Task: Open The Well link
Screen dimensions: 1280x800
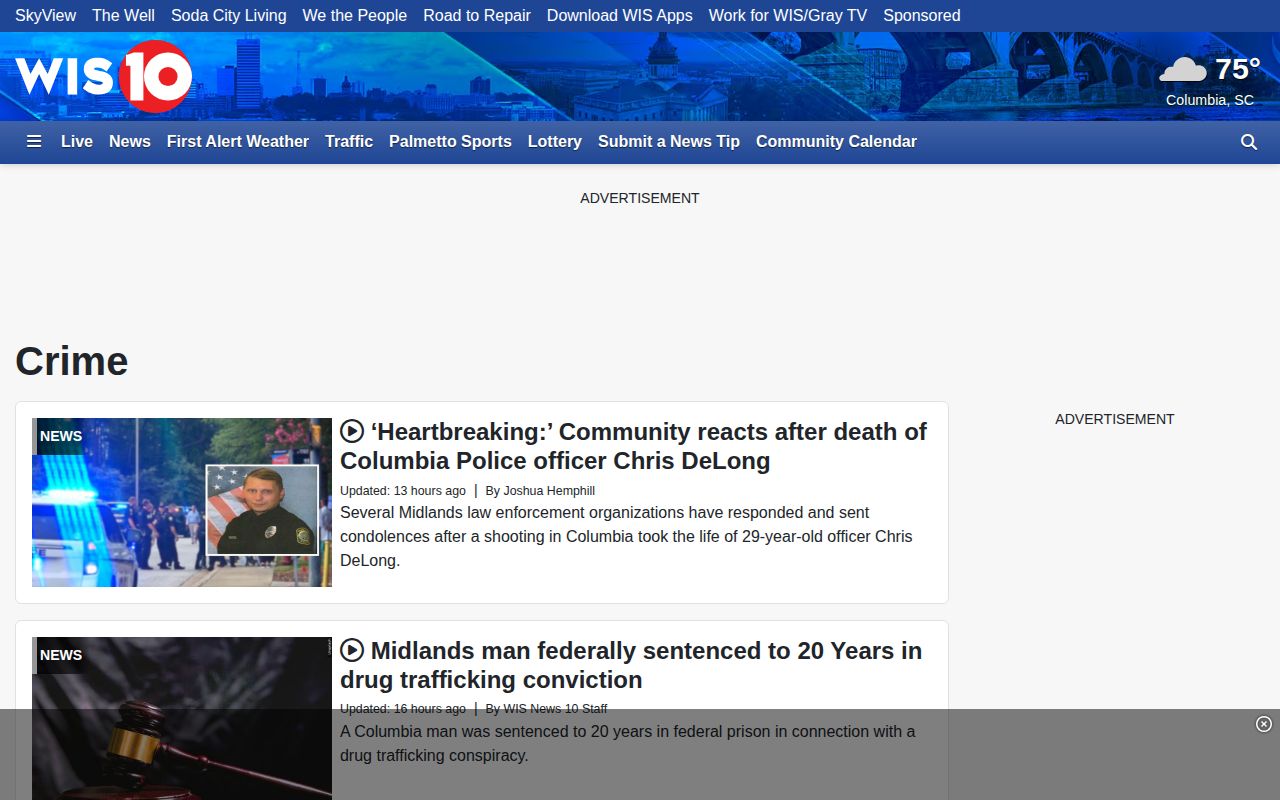Action: (x=124, y=15)
